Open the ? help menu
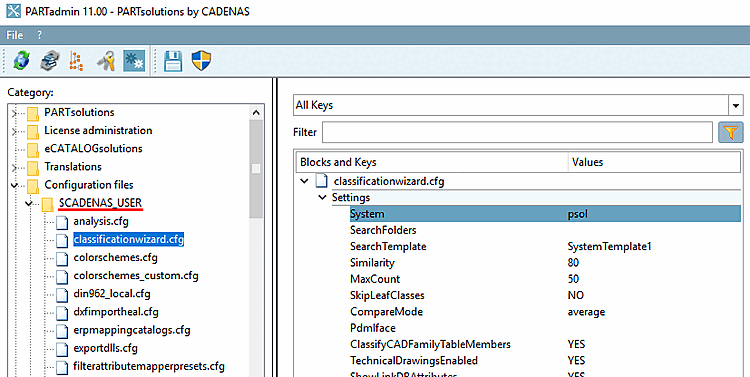This screenshot has height=377, width=750. point(39,35)
